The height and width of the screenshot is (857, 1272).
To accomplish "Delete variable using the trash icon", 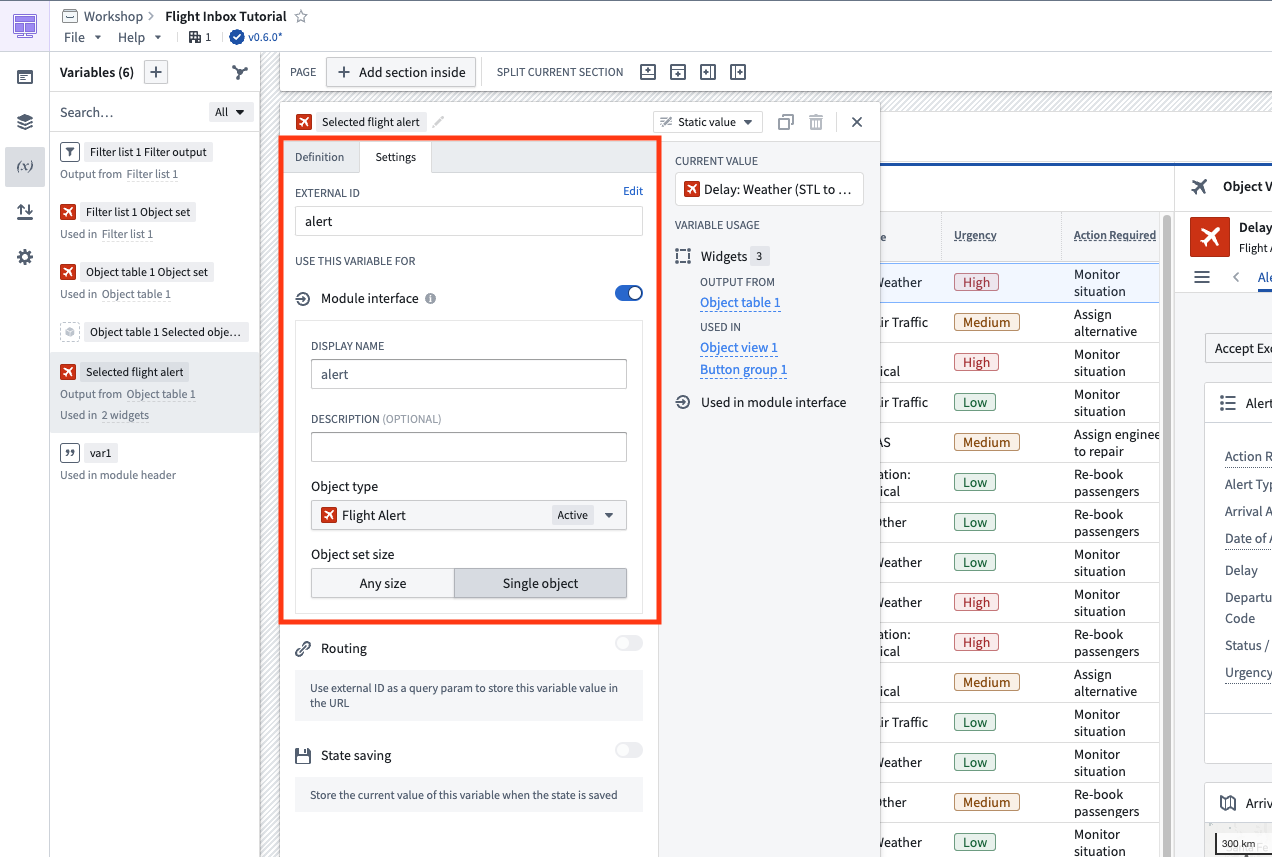I will [816, 122].
